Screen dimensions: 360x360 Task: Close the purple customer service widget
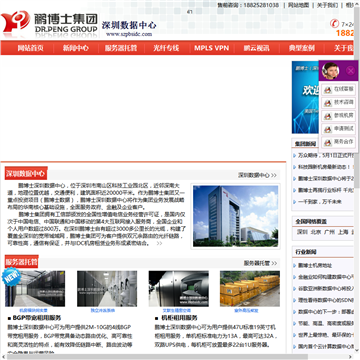point(350,71)
